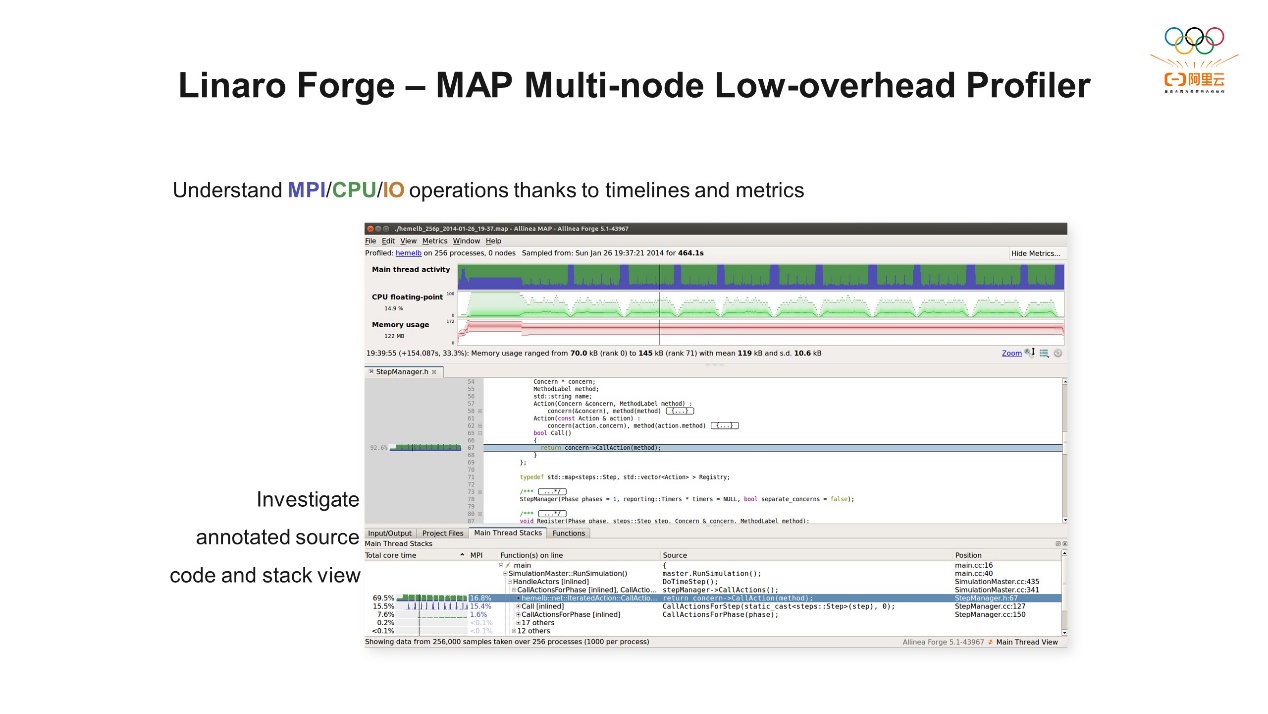Select the SimulationMaster.cc:341 position entry

coord(997,590)
